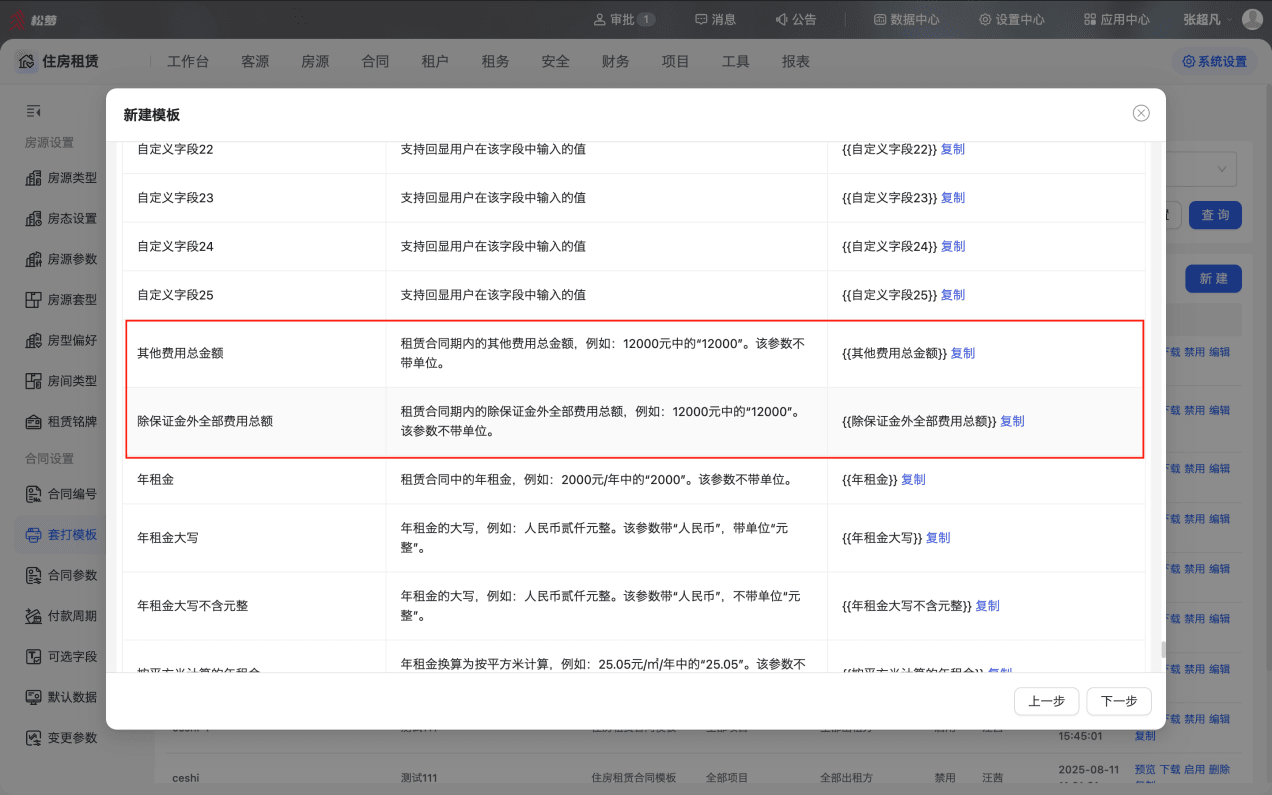The height and width of the screenshot is (795, 1272).
Task: Open 公告 announcements in top bar
Action: click(796, 19)
